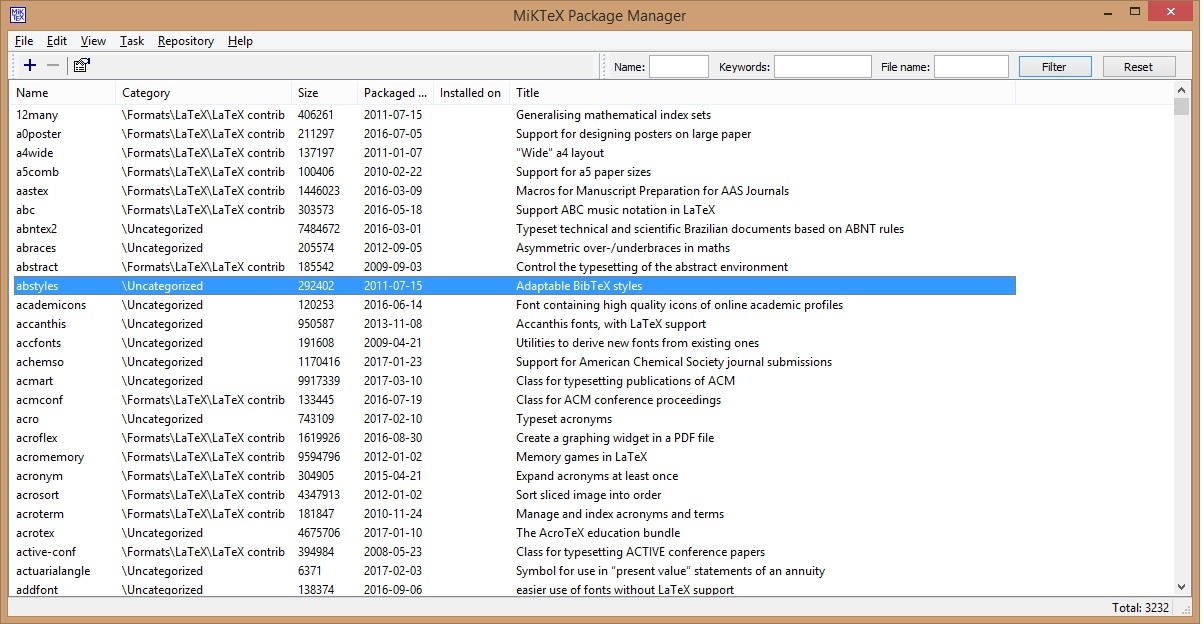Focus the Name filter field
Image resolution: width=1203 pixels, height=624 pixels.
click(679, 67)
